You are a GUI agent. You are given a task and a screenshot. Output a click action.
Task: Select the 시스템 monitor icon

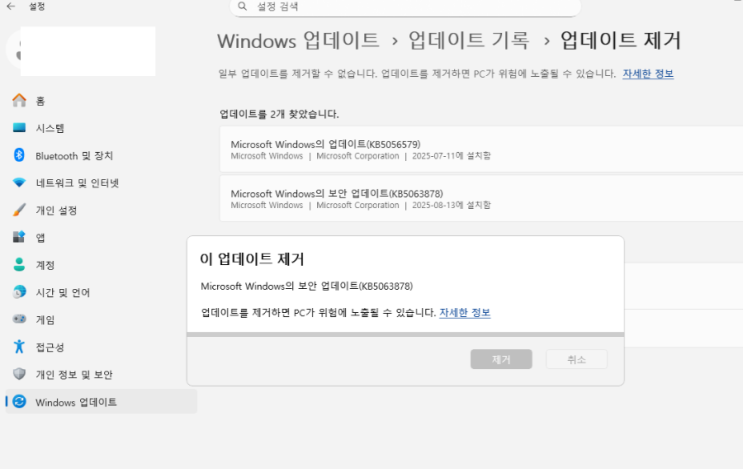(19, 127)
